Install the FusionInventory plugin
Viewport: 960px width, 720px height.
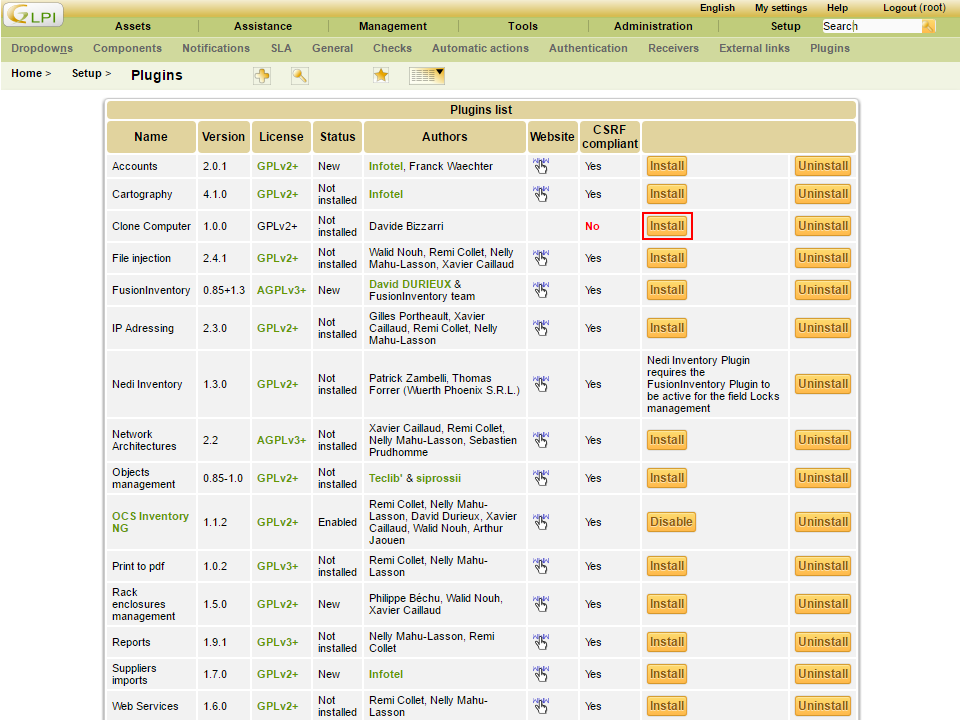(x=667, y=290)
